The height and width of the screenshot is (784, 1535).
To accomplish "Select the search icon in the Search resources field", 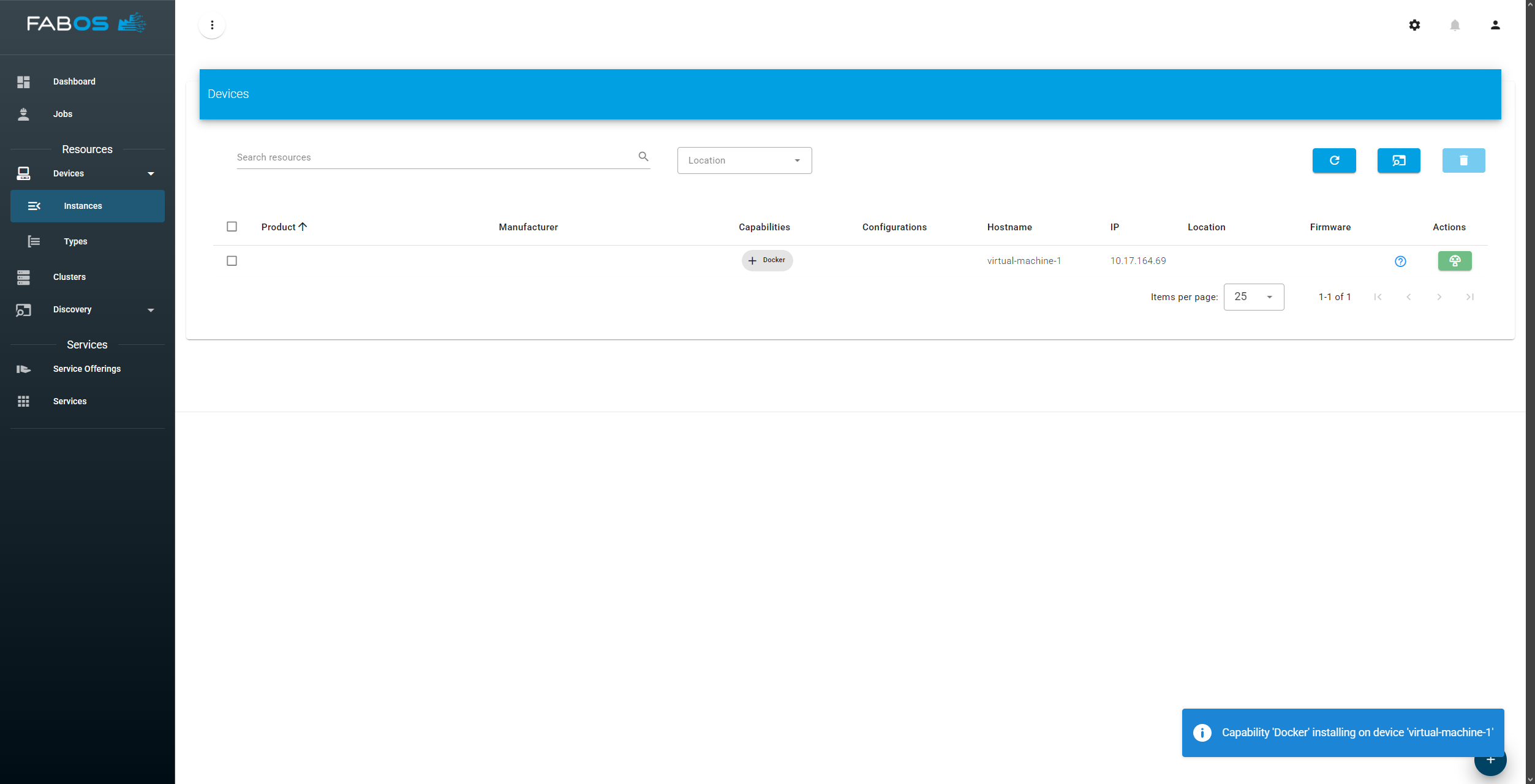I will coord(643,156).
